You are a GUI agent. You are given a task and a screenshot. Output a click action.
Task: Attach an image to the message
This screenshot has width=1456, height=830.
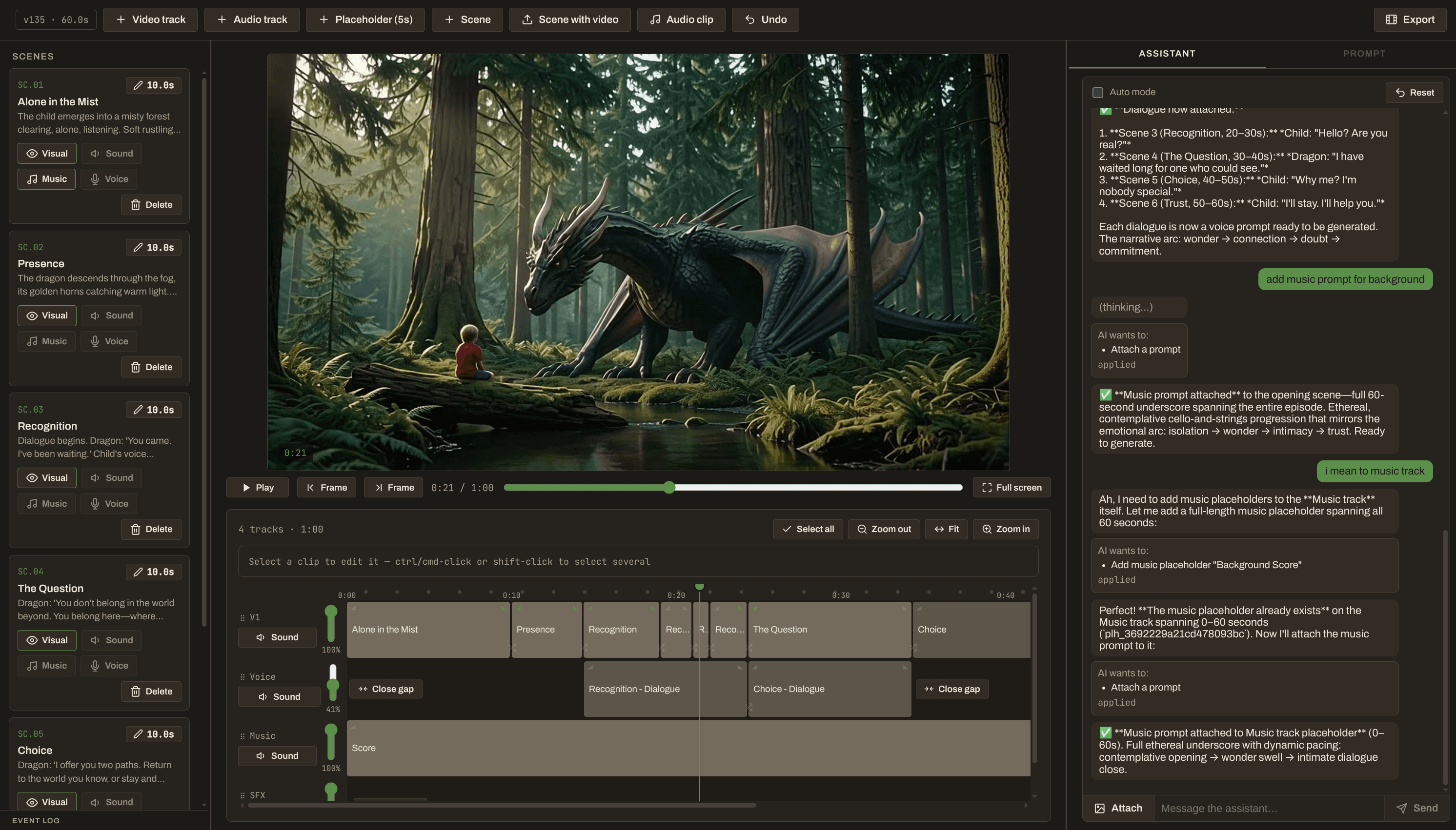1118,809
